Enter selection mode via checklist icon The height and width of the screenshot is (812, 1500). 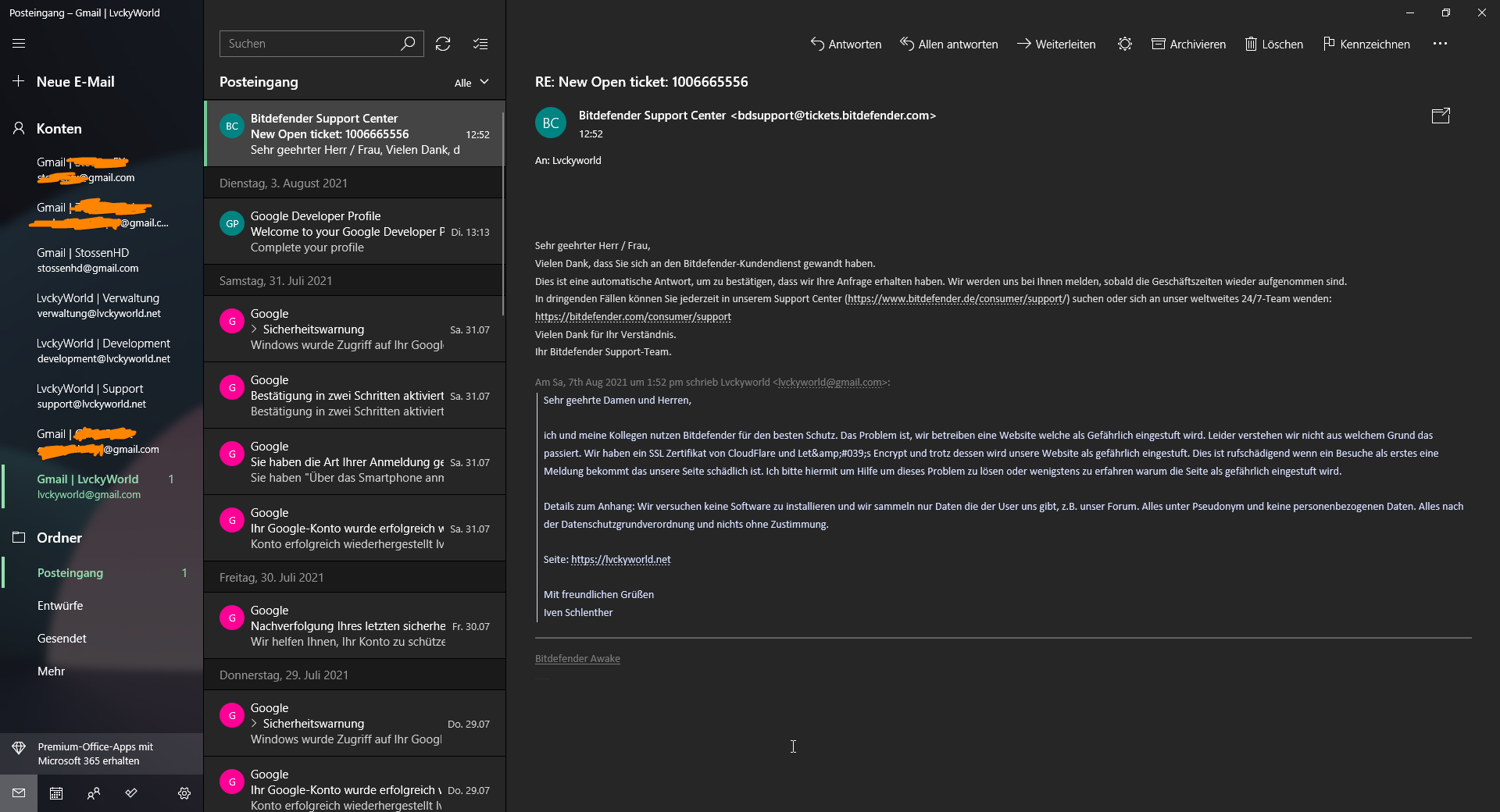click(x=480, y=44)
